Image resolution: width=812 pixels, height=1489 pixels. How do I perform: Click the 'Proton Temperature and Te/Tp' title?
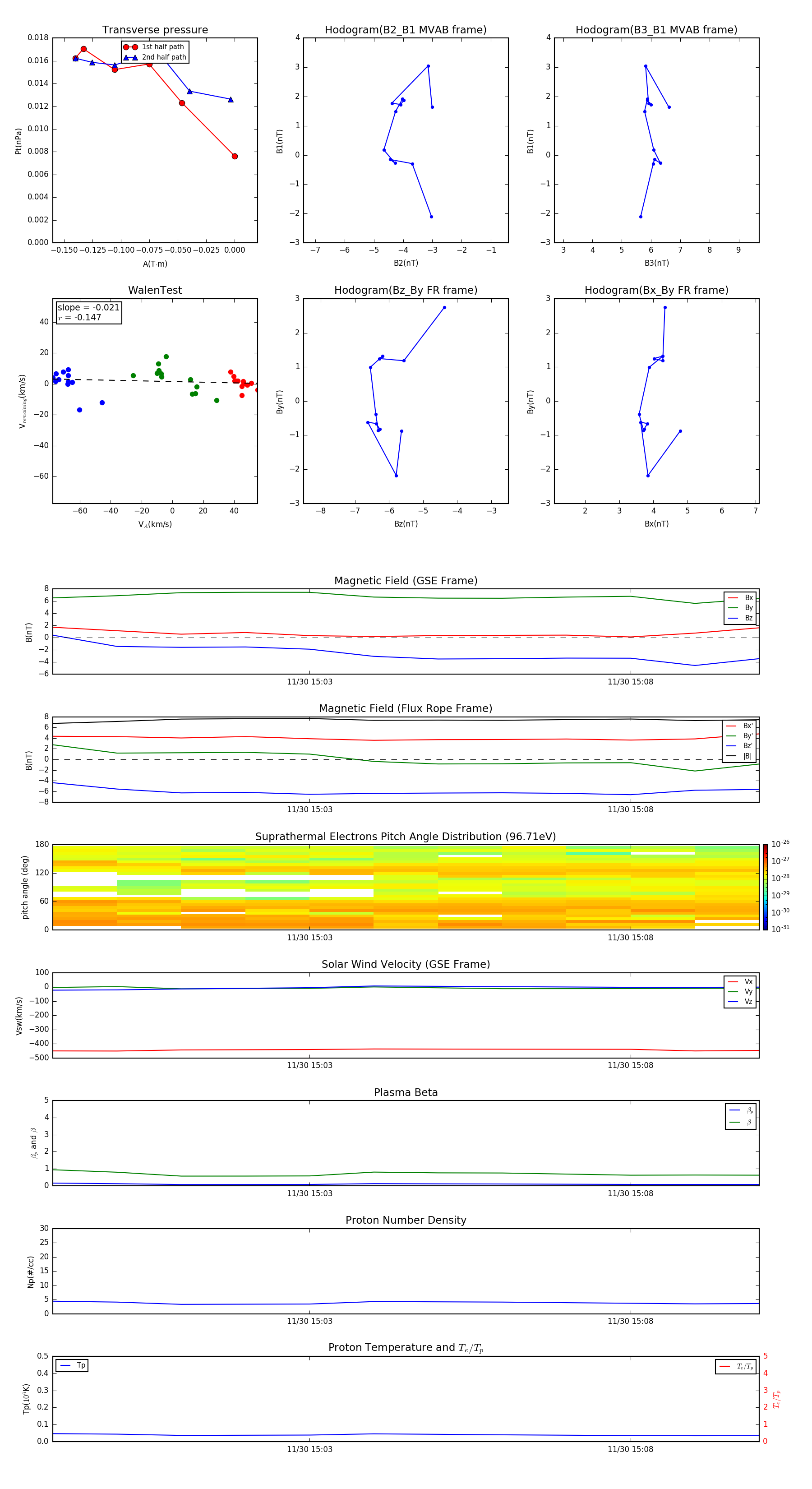[x=406, y=1347]
